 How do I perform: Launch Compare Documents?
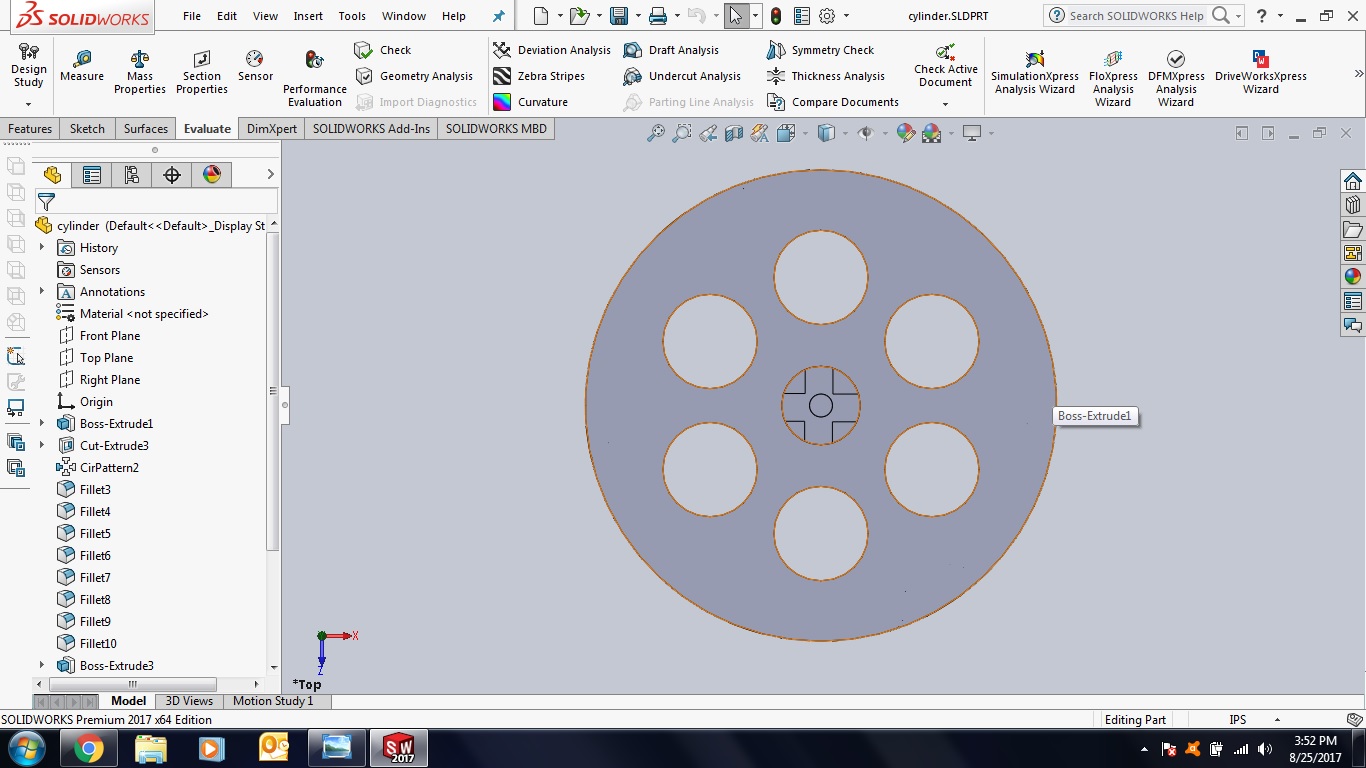(x=833, y=102)
